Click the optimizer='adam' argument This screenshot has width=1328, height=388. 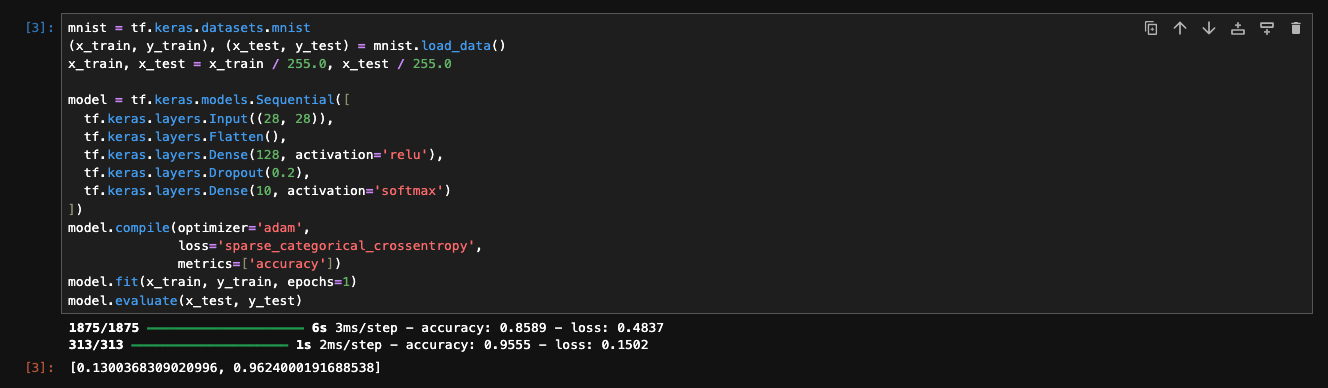click(x=248, y=227)
